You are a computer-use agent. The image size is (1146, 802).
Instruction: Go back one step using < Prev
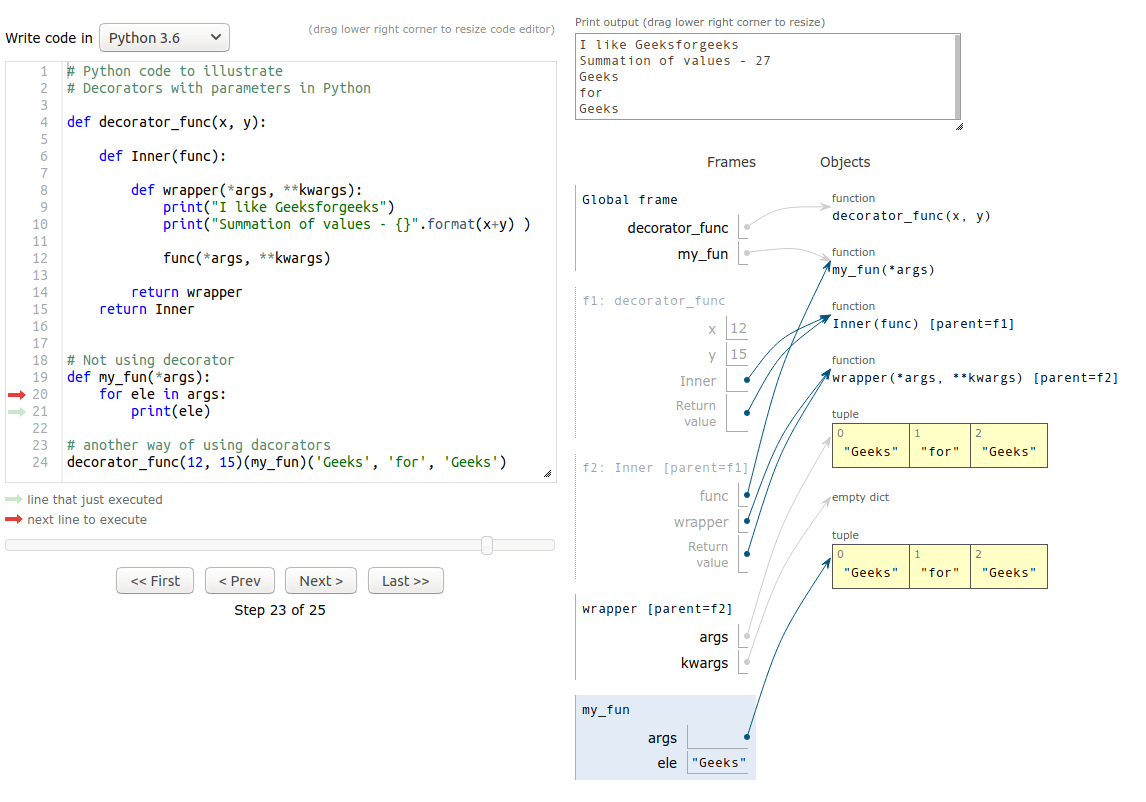coord(239,581)
